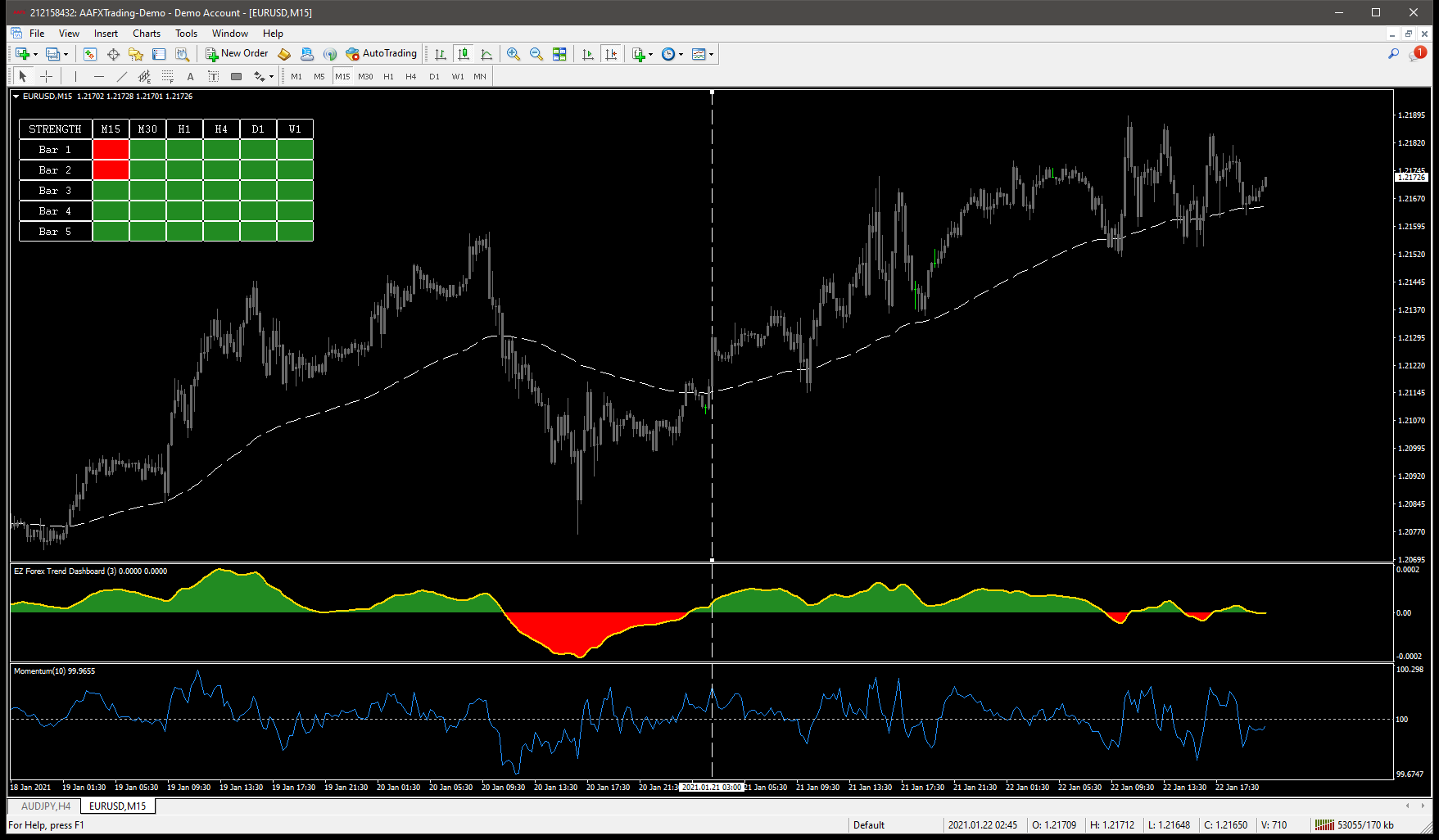This screenshot has width=1439, height=840.
Task: Toggle Auto Scroll chart icon
Action: [588, 54]
